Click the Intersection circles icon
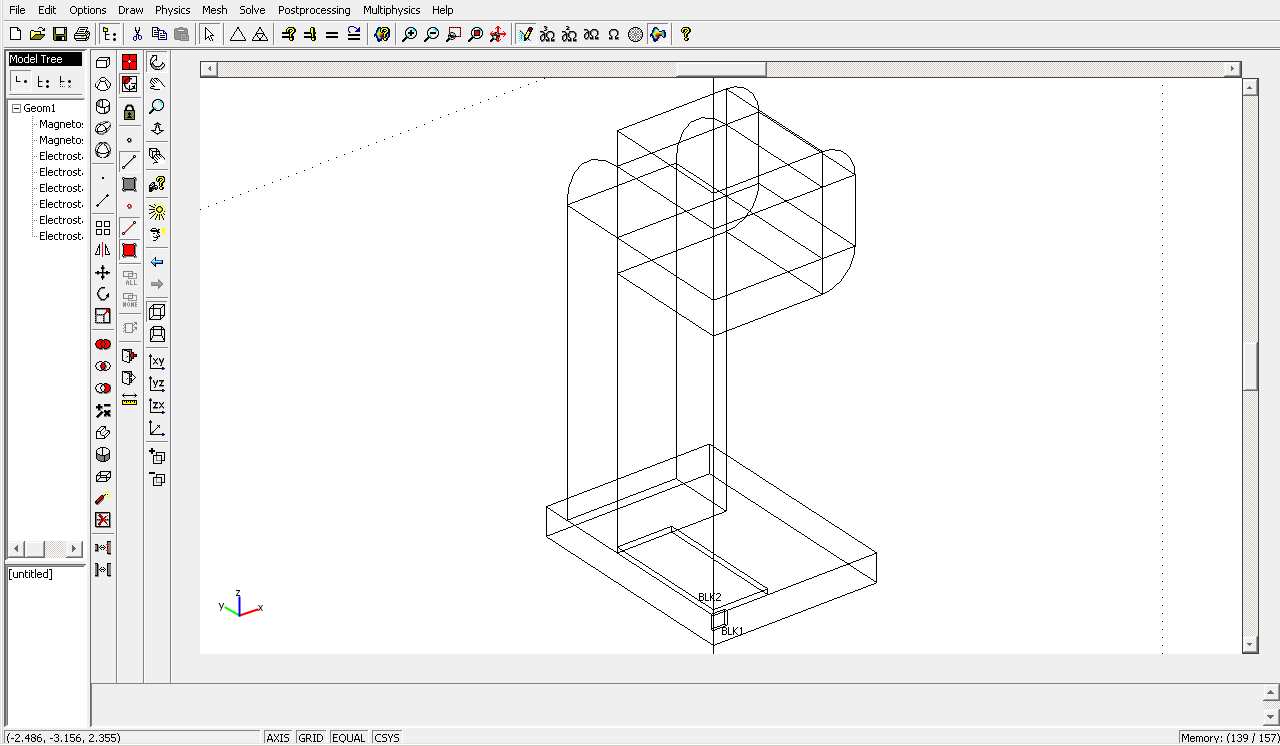Screen dimensions: 1280x746 tap(103, 366)
